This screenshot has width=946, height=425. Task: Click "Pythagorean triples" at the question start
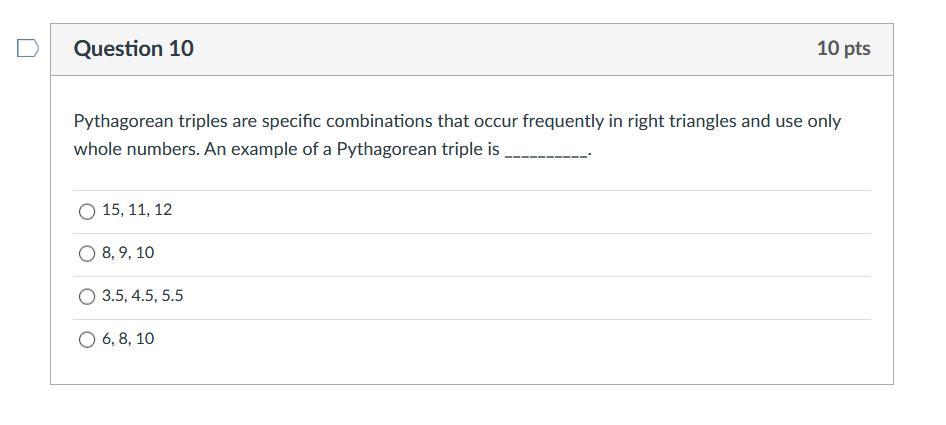tap(150, 121)
